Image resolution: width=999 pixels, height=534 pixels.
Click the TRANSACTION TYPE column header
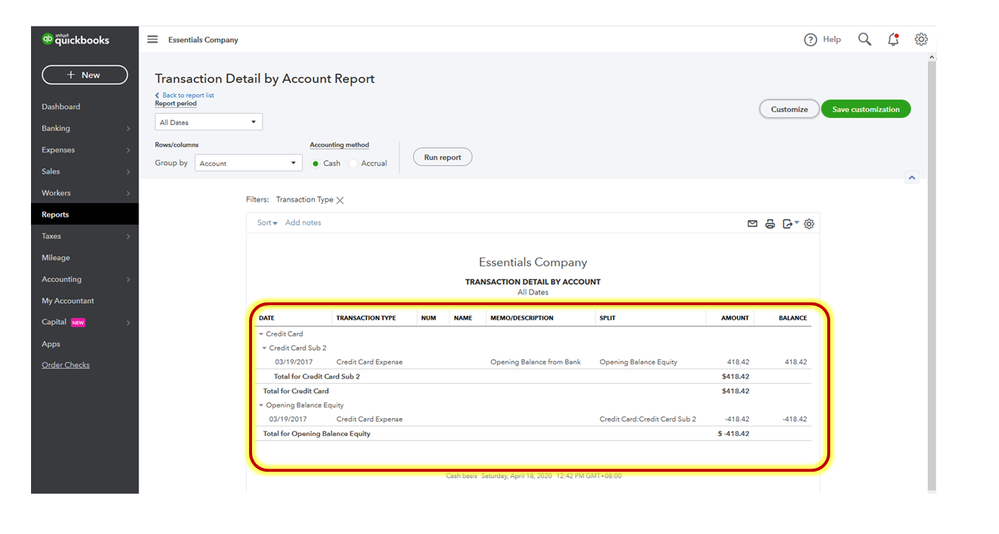[366, 318]
